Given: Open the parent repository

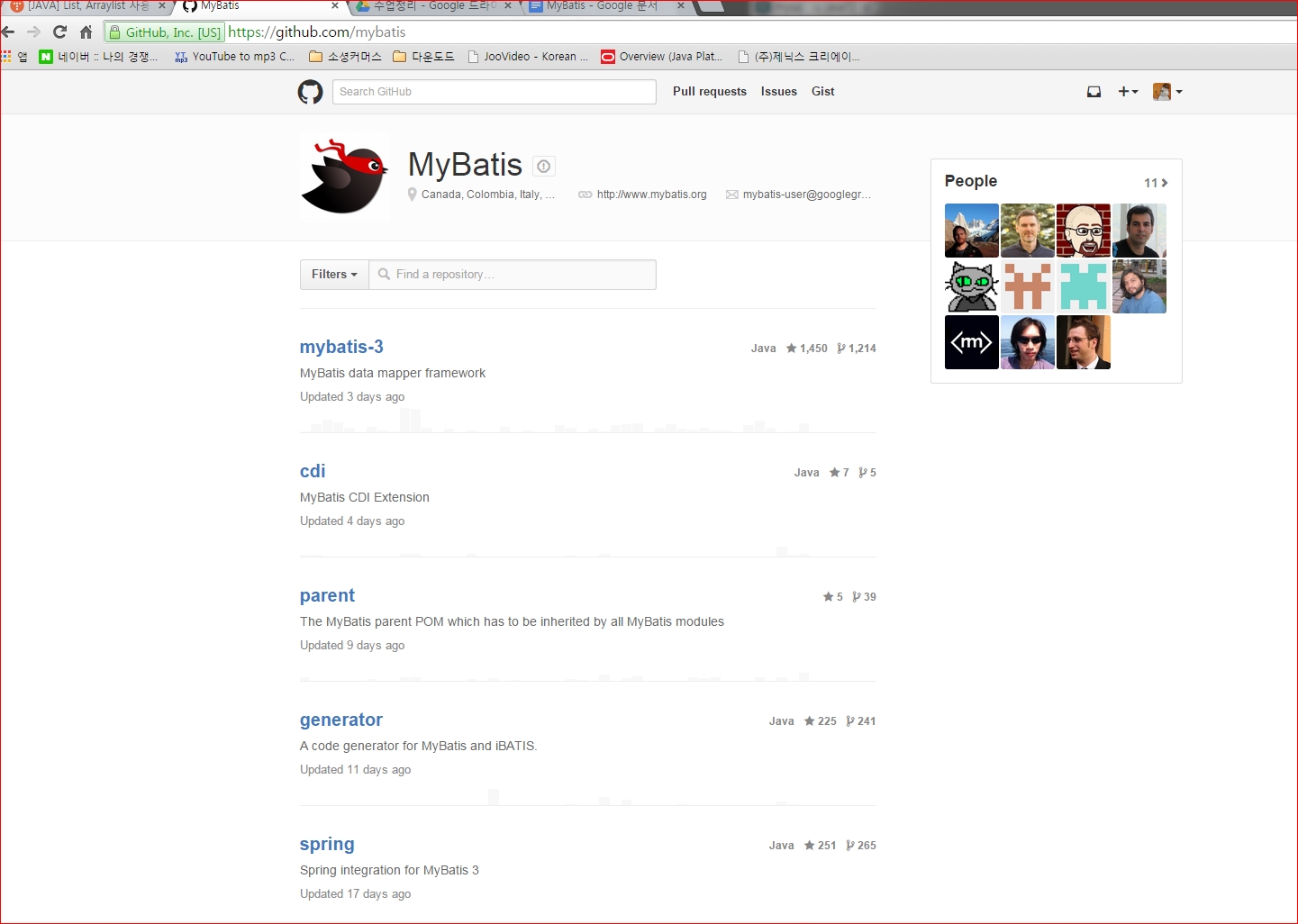Looking at the screenshot, I should (327, 595).
